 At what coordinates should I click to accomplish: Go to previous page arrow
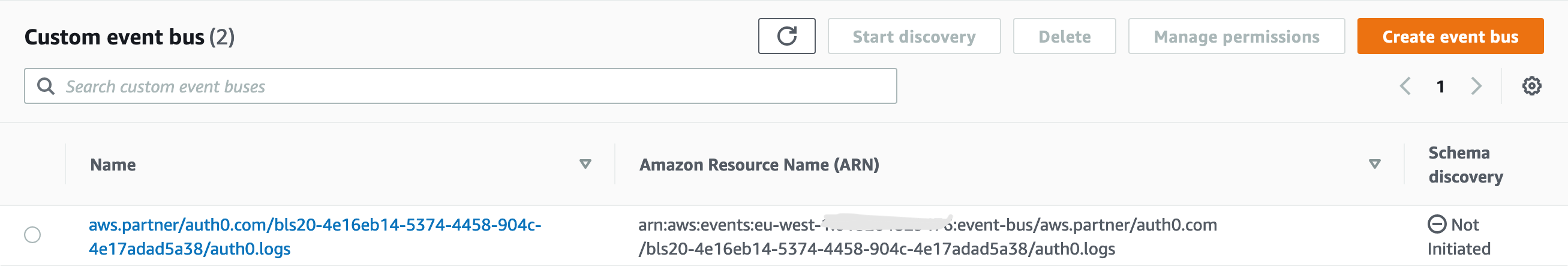pyautogui.click(x=1405, y=86)
